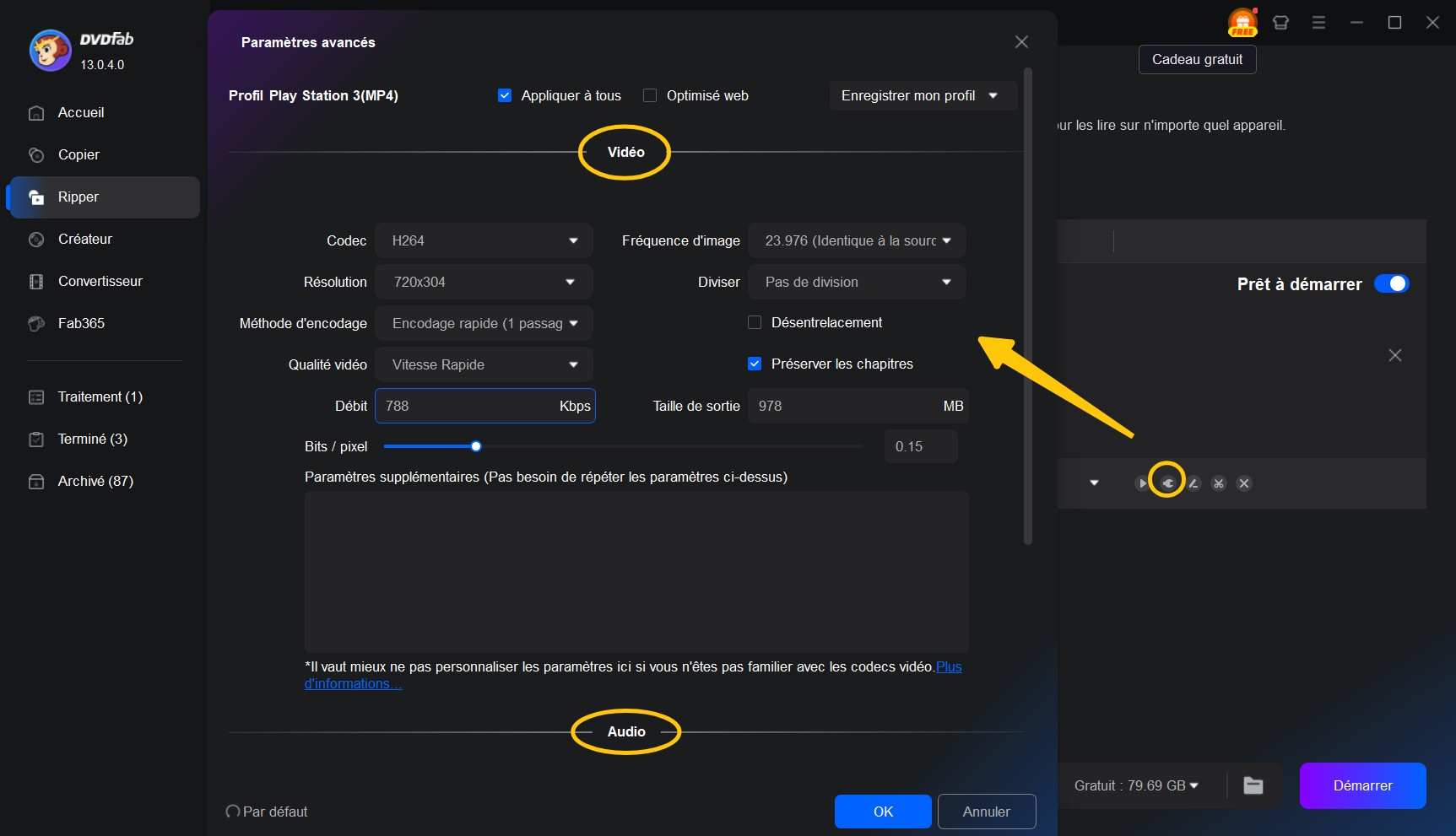Open the Codec dropdown
The image size is (1456, 836).
[x=484, y=240]
